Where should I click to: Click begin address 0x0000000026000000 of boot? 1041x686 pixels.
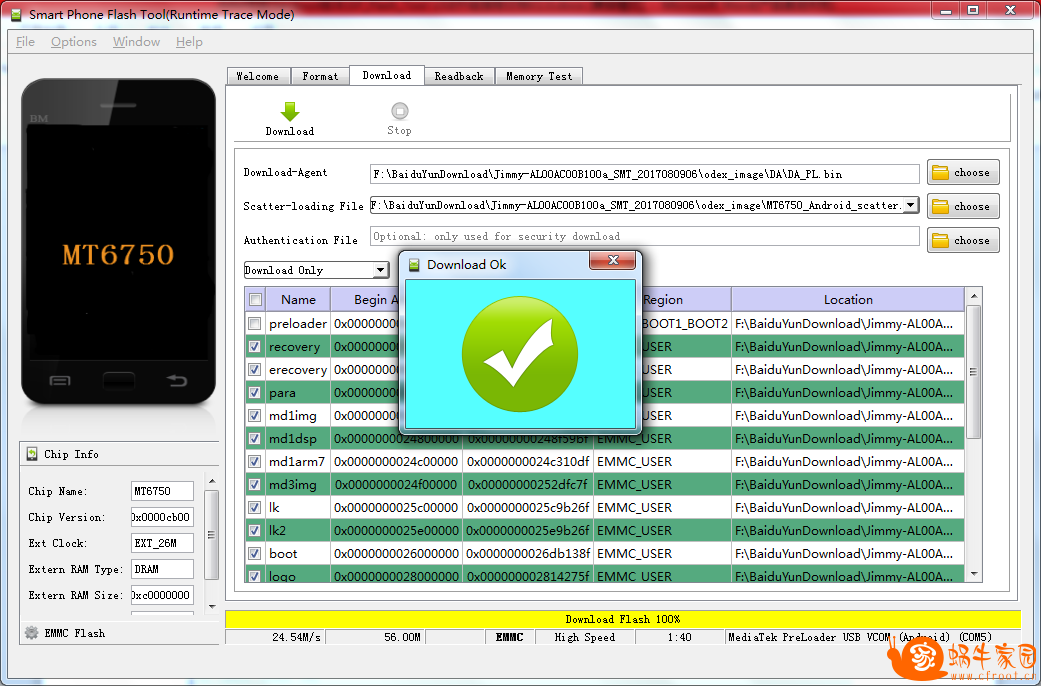[396, 554]
